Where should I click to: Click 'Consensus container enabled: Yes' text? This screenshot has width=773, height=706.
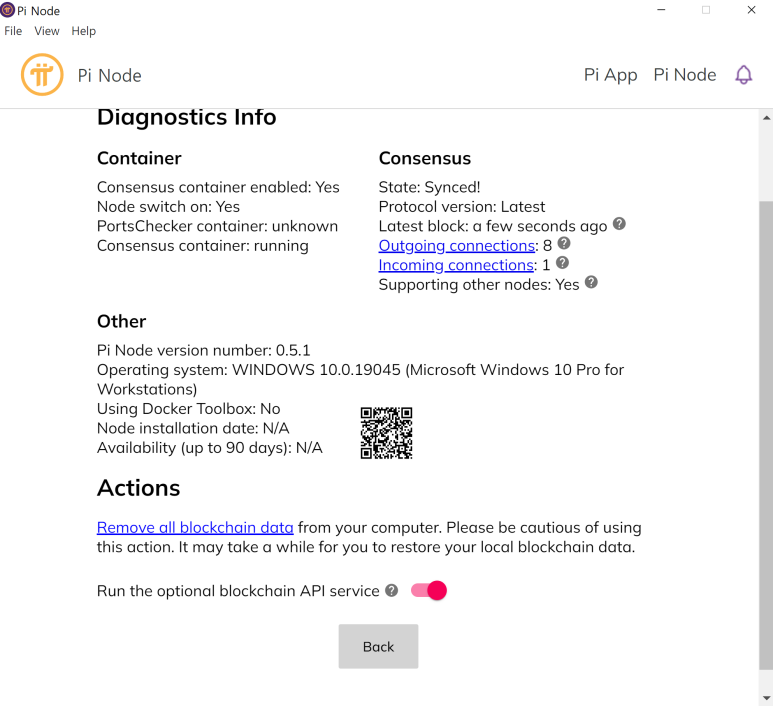click(x=218, y=187)
